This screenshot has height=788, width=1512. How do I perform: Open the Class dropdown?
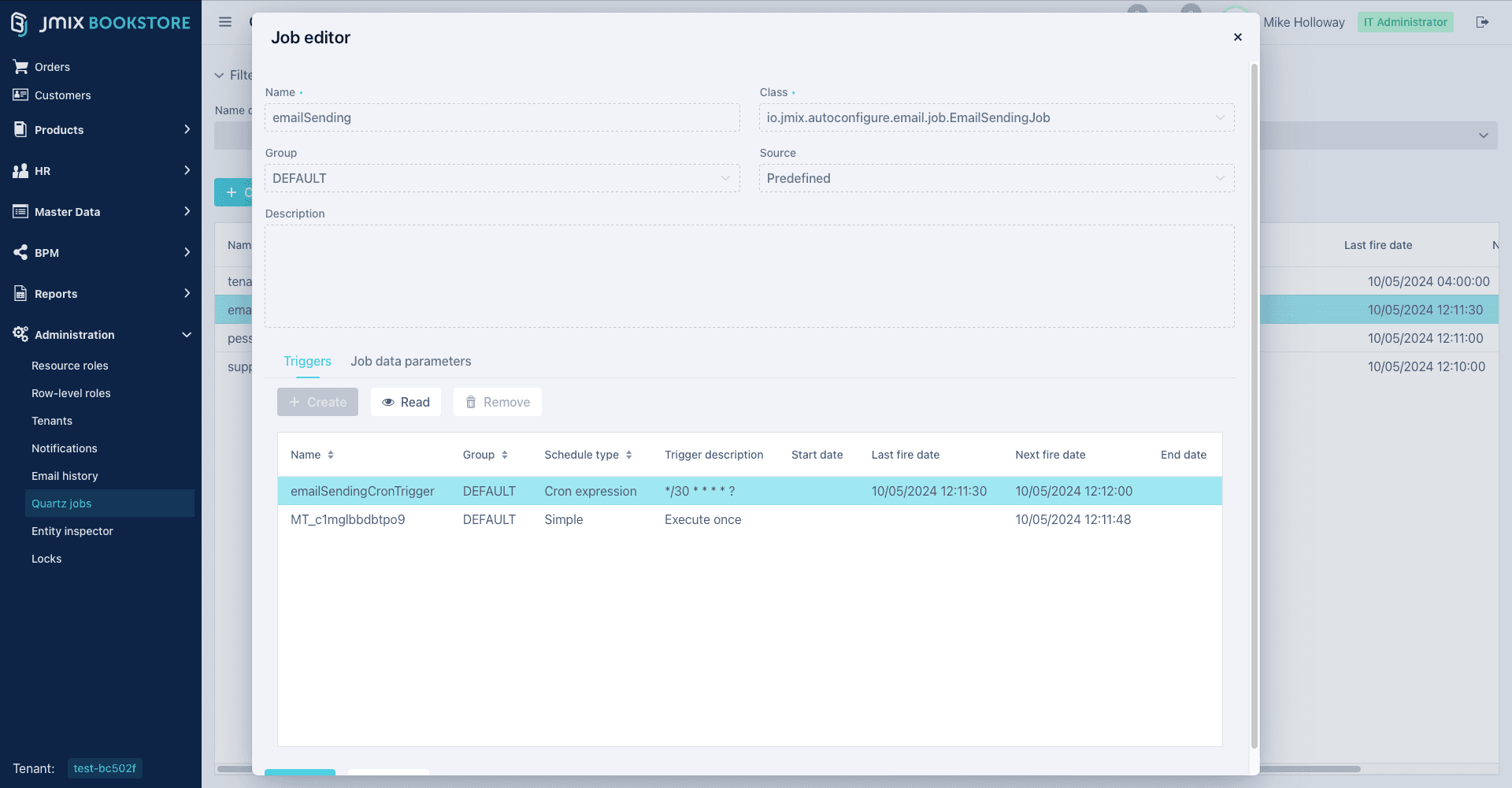[x=1219, y=117]
